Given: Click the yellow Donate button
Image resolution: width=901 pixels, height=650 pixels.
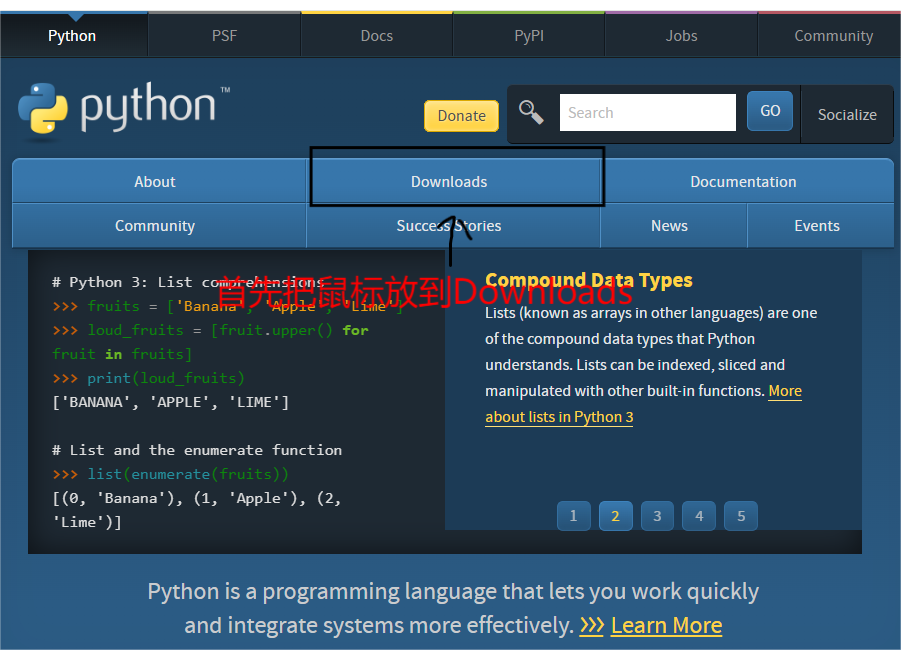Looking at the screenshot, I should [461, 116].
